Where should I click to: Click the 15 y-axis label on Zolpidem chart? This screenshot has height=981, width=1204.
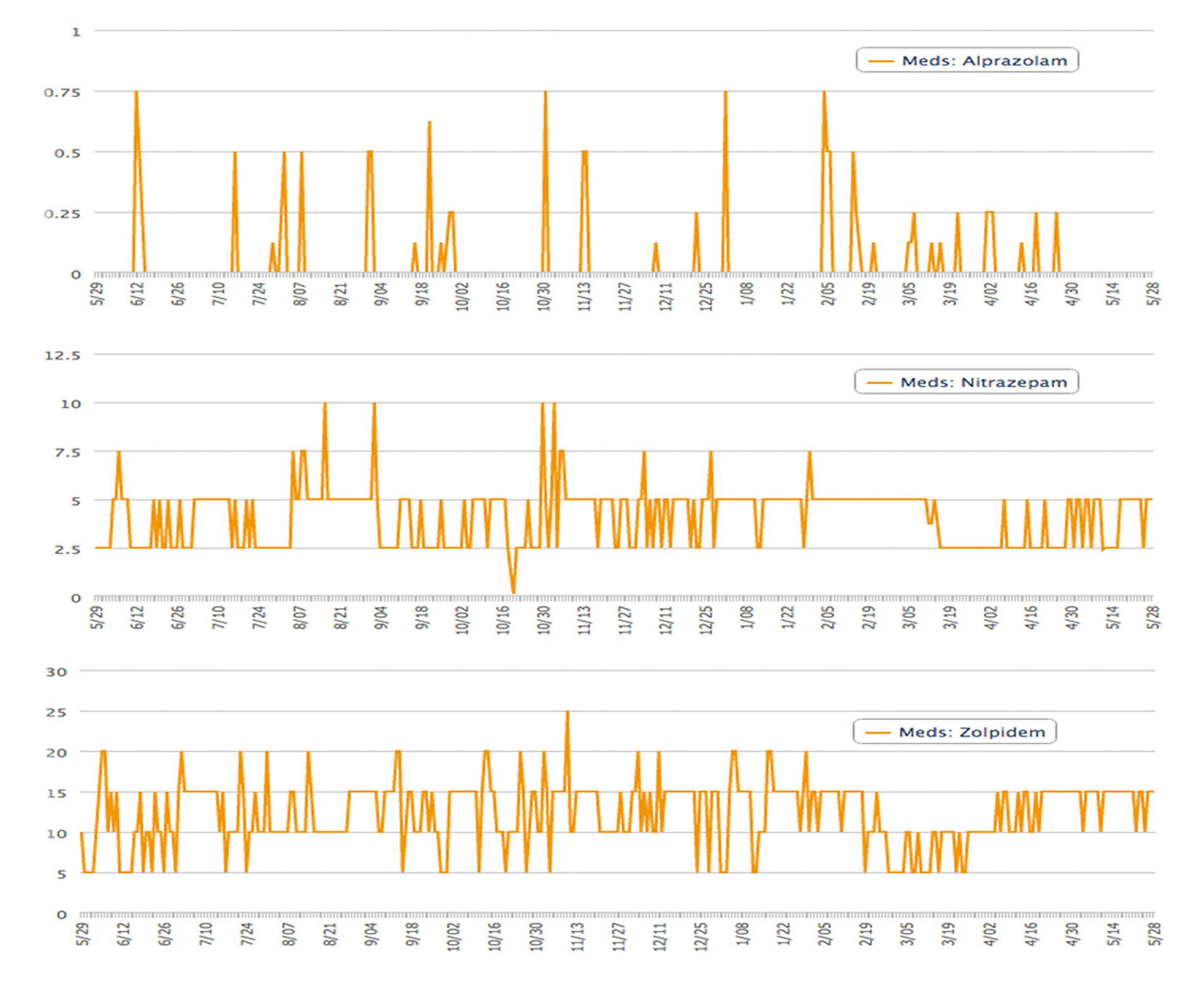click(56, 793)
